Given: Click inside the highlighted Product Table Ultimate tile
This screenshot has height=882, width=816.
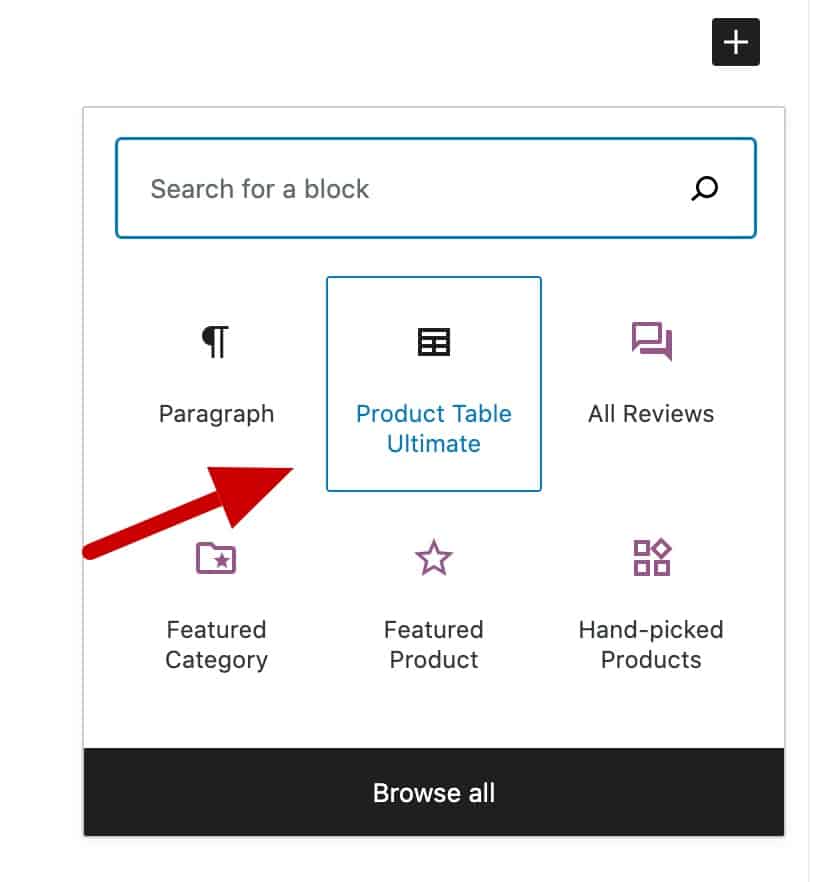Looking at the screenshot, I should (434, 384).
